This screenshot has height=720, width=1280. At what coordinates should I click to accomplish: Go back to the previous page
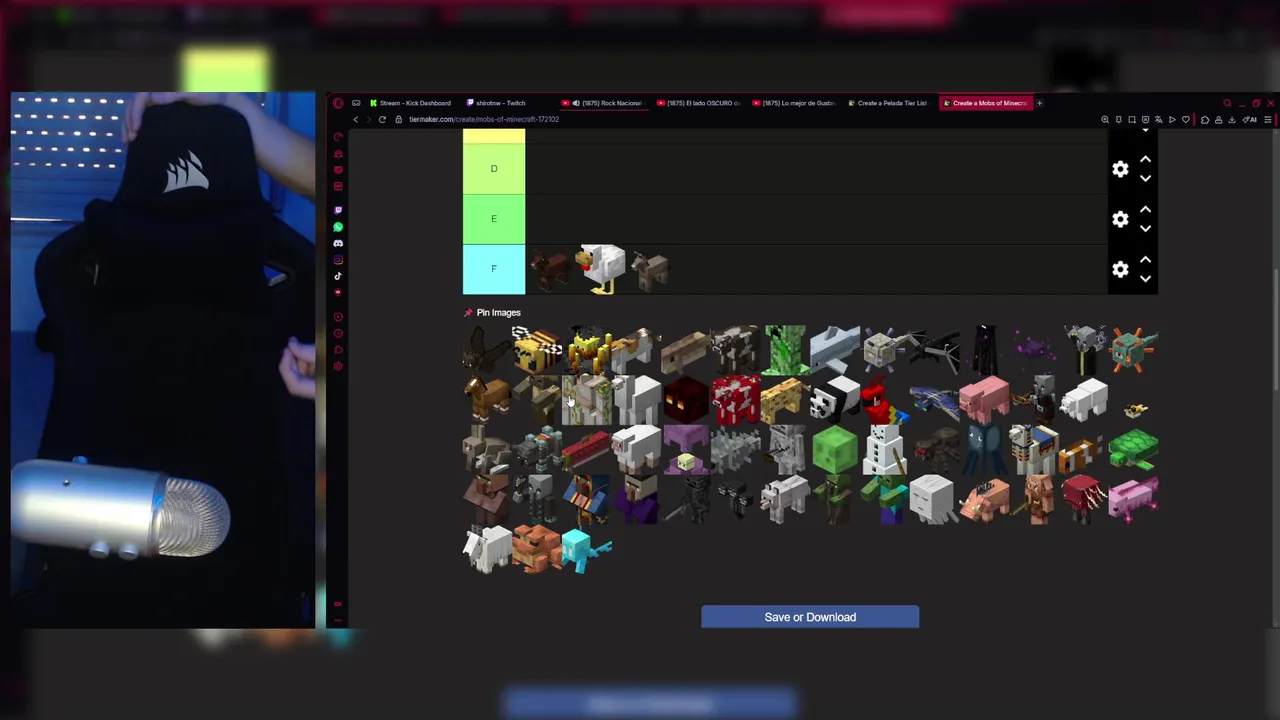pyautogui.click(x=355, y=120)
